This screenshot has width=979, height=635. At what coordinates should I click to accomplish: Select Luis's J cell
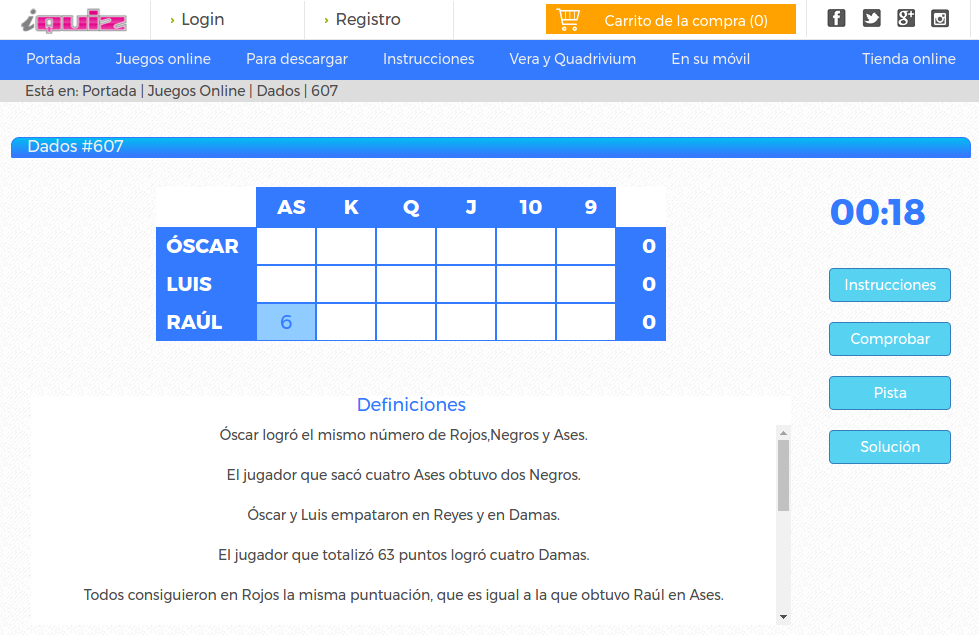[x=466, y=284]
